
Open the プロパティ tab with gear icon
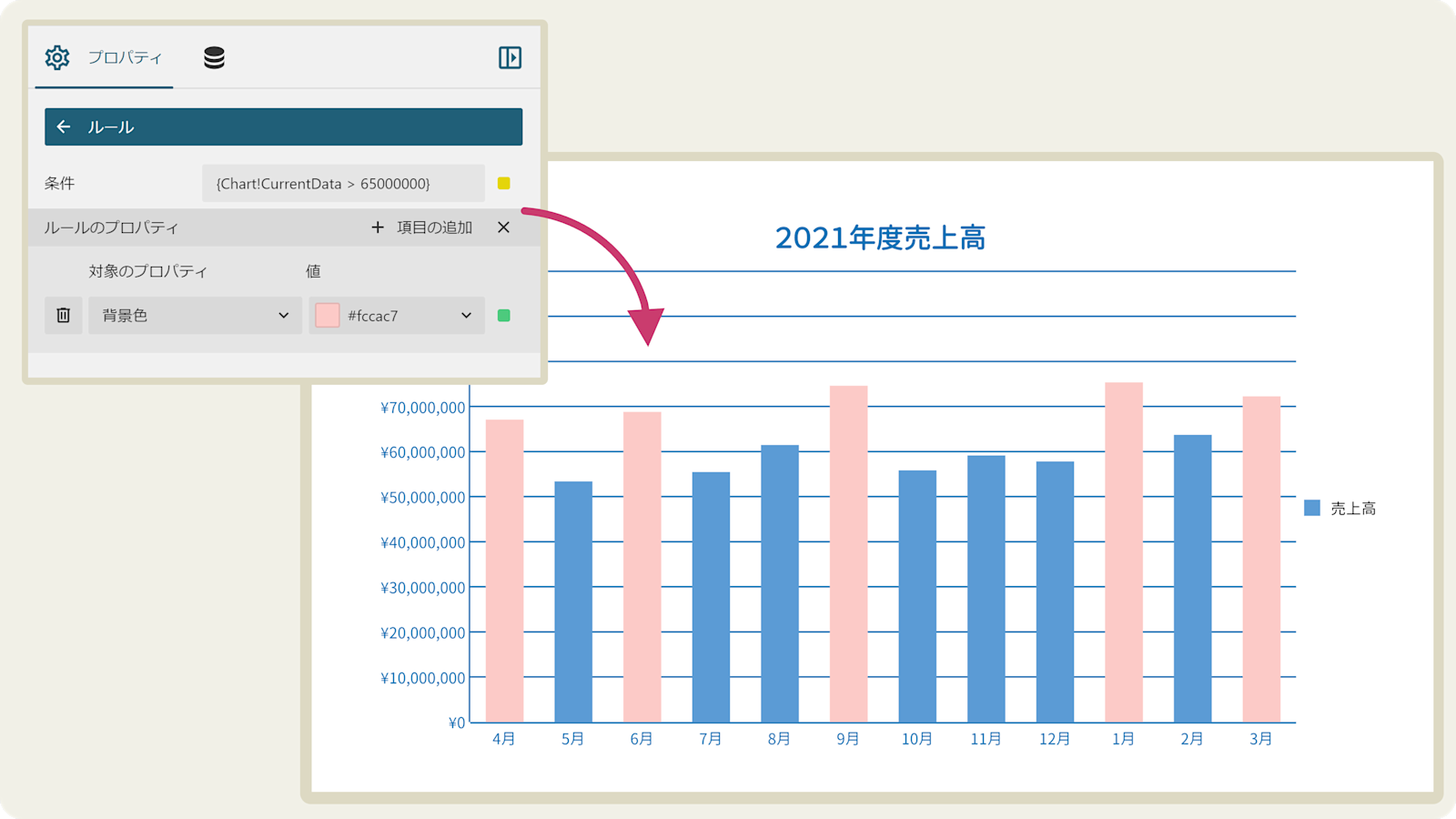click(x=104, y=57)
